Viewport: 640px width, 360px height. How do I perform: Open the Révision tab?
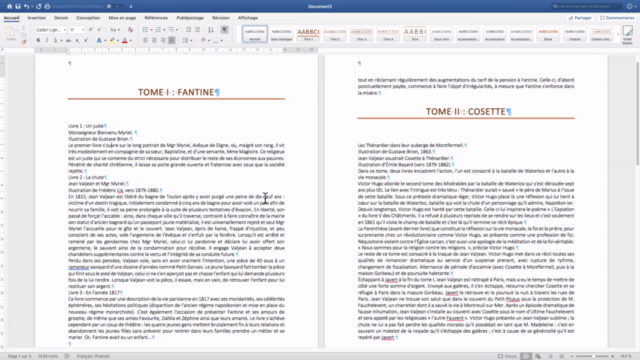coord(221,18)
